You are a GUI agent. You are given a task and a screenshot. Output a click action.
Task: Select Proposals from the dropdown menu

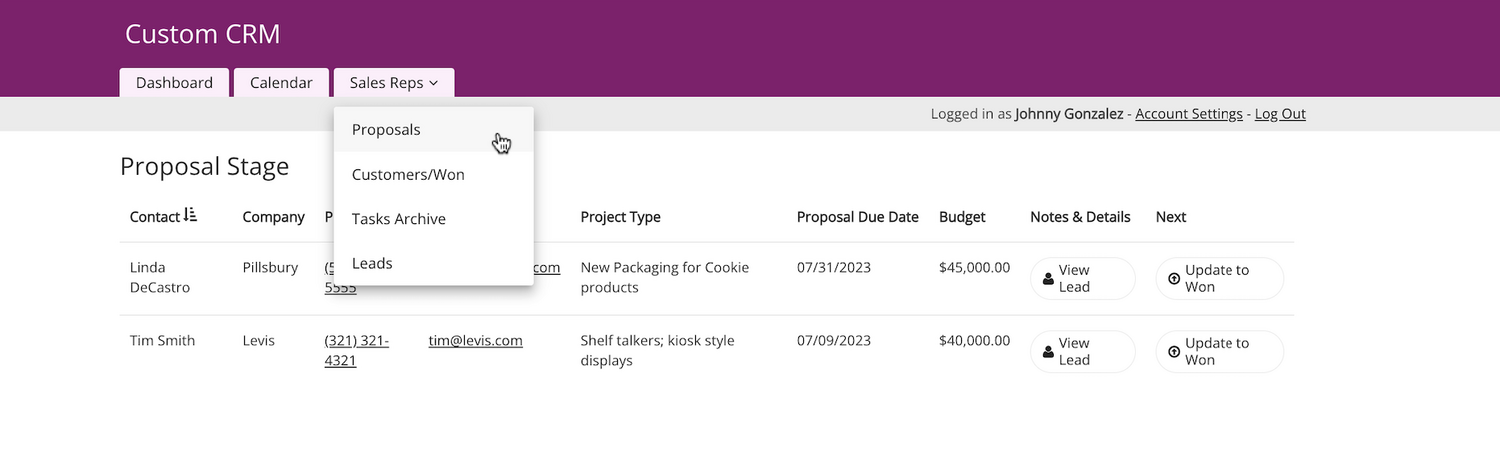click(386, 130)
